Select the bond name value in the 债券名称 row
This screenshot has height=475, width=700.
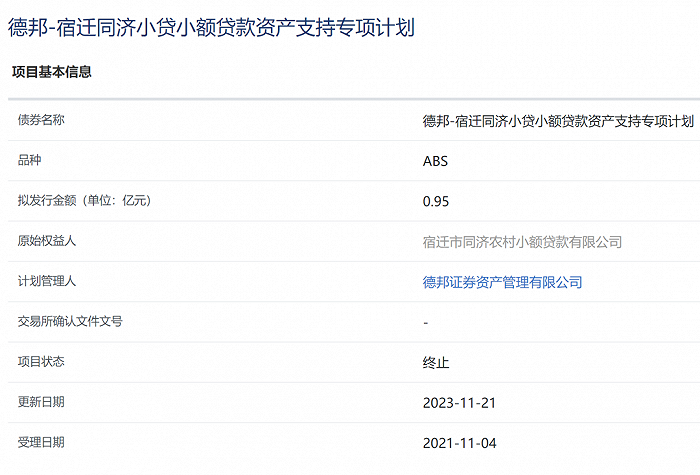(558, 121)
